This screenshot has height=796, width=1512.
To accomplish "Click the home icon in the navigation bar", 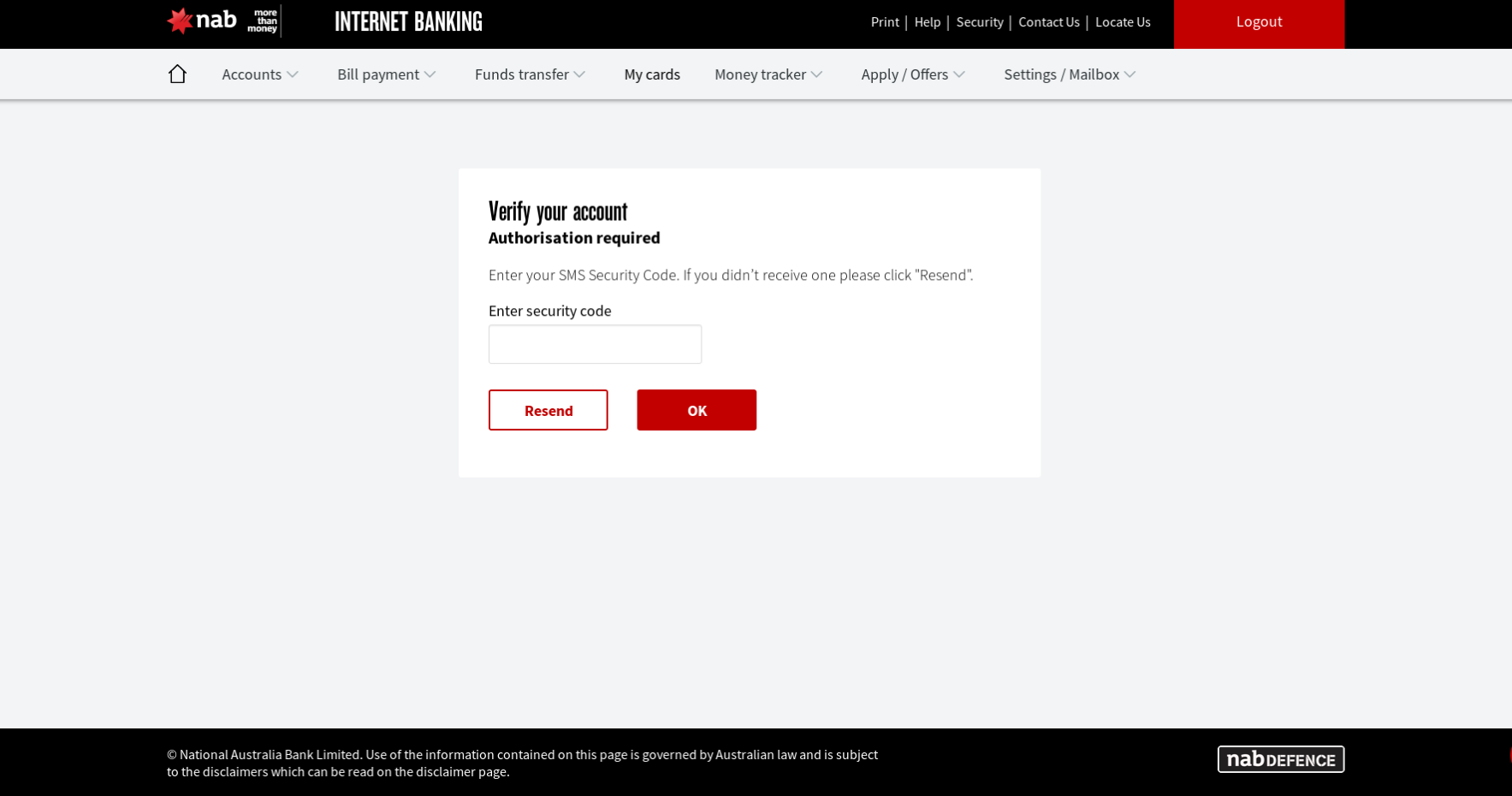I will click(x=177, y=74).
